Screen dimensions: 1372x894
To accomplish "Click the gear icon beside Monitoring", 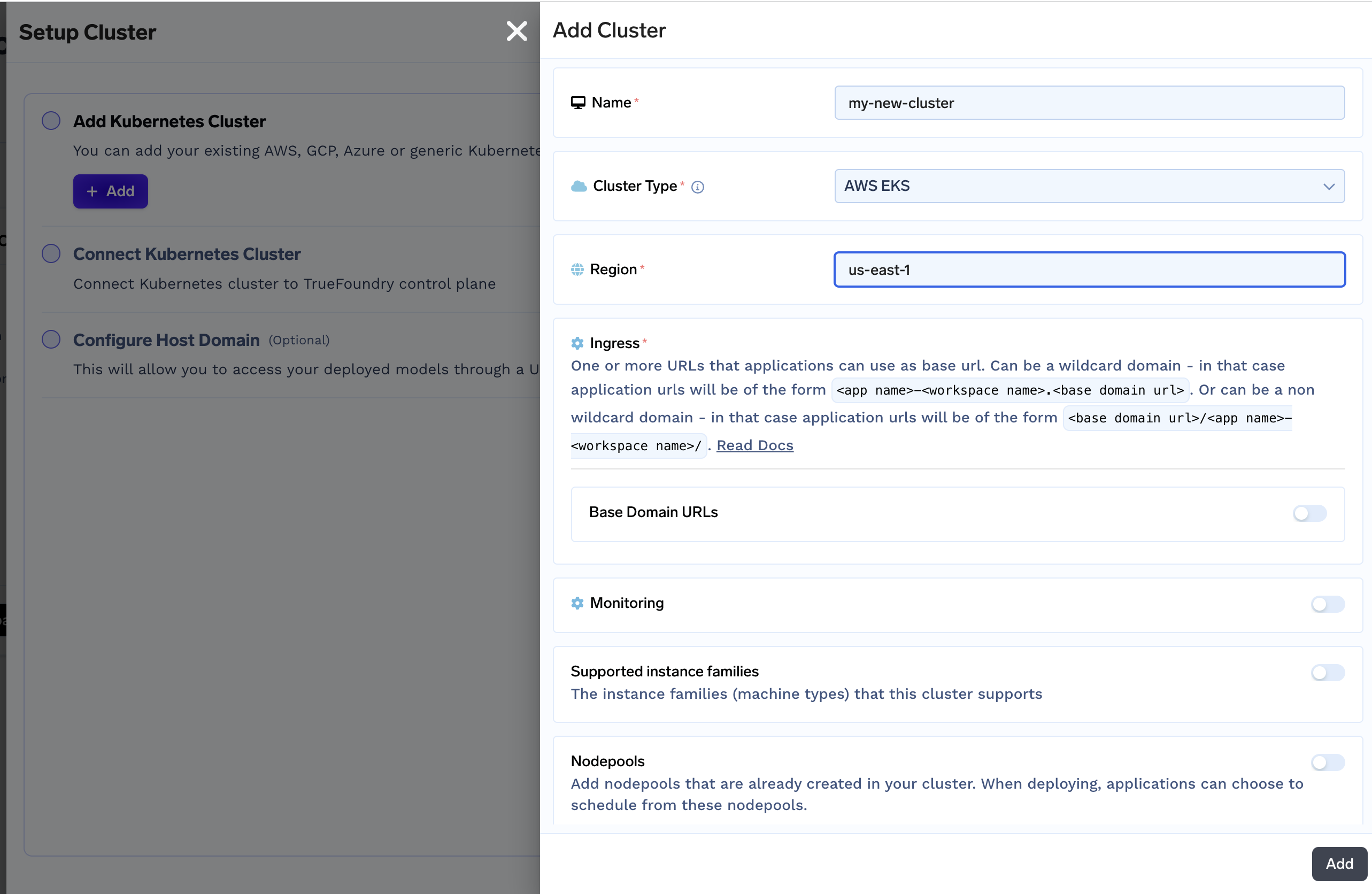I will point(577,603).
